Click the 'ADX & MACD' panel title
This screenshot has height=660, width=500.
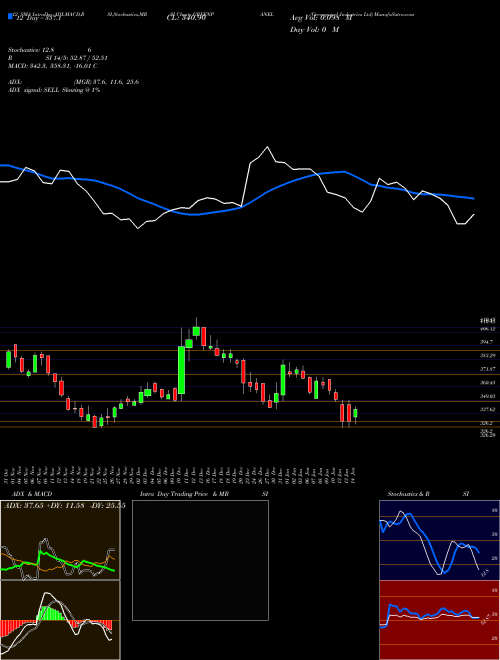pos(32,494)
